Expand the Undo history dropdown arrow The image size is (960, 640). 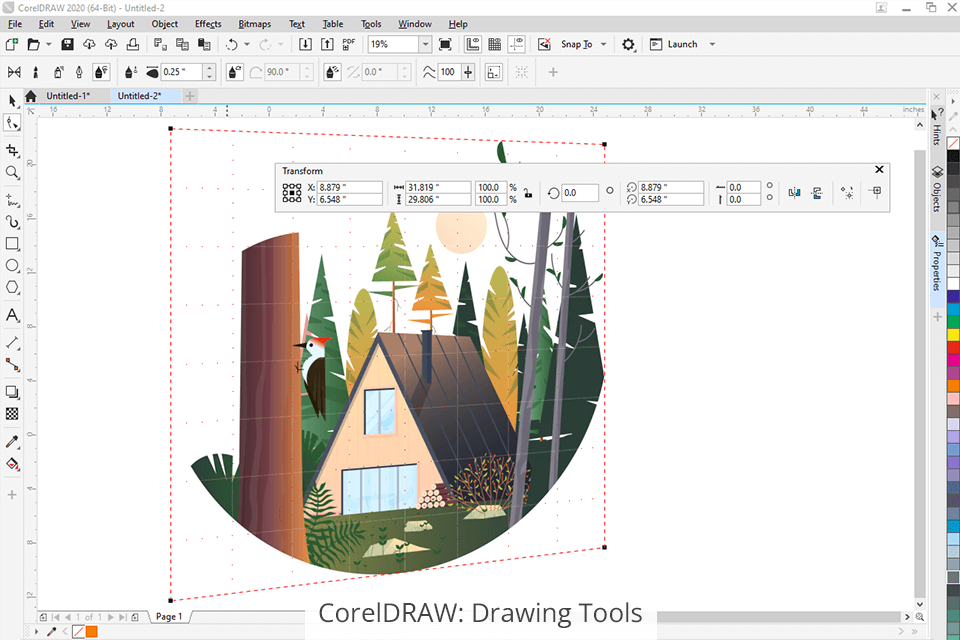point(247,44)
